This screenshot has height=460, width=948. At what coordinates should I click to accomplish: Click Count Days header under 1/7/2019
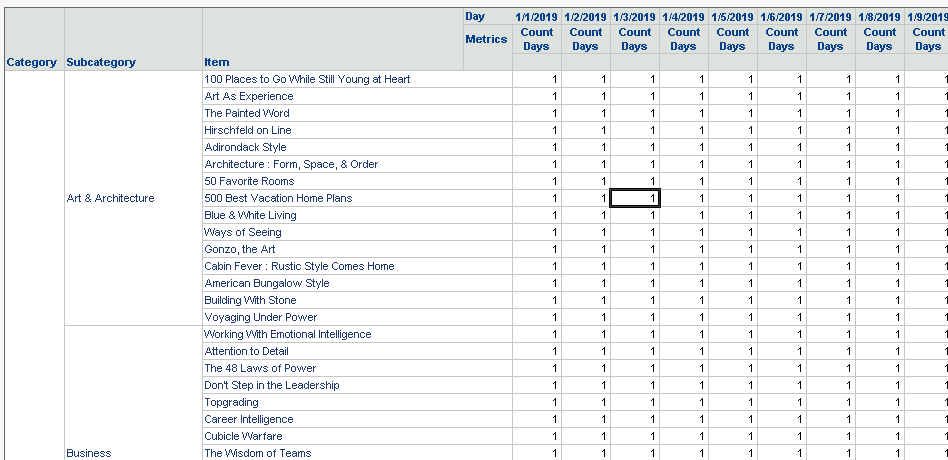[830, 39]
